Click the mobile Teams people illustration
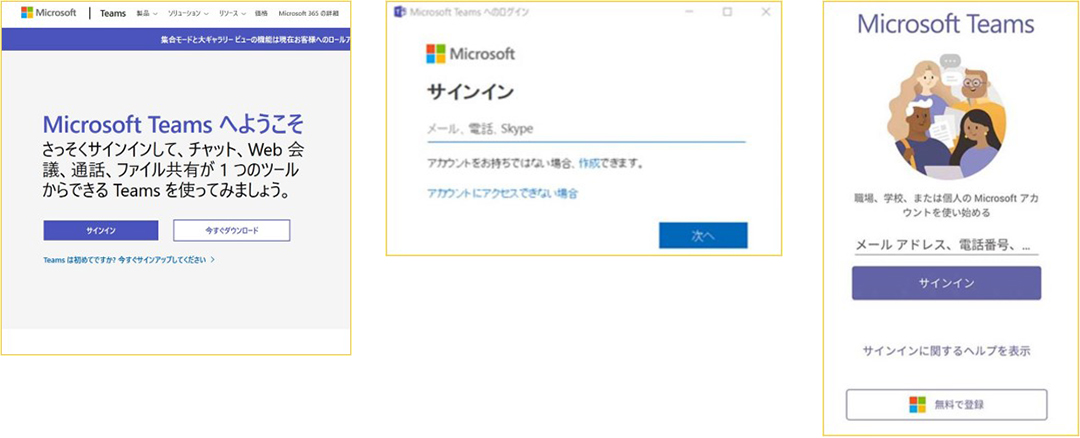Viewport: 1080px width, 438px height. 946,115
